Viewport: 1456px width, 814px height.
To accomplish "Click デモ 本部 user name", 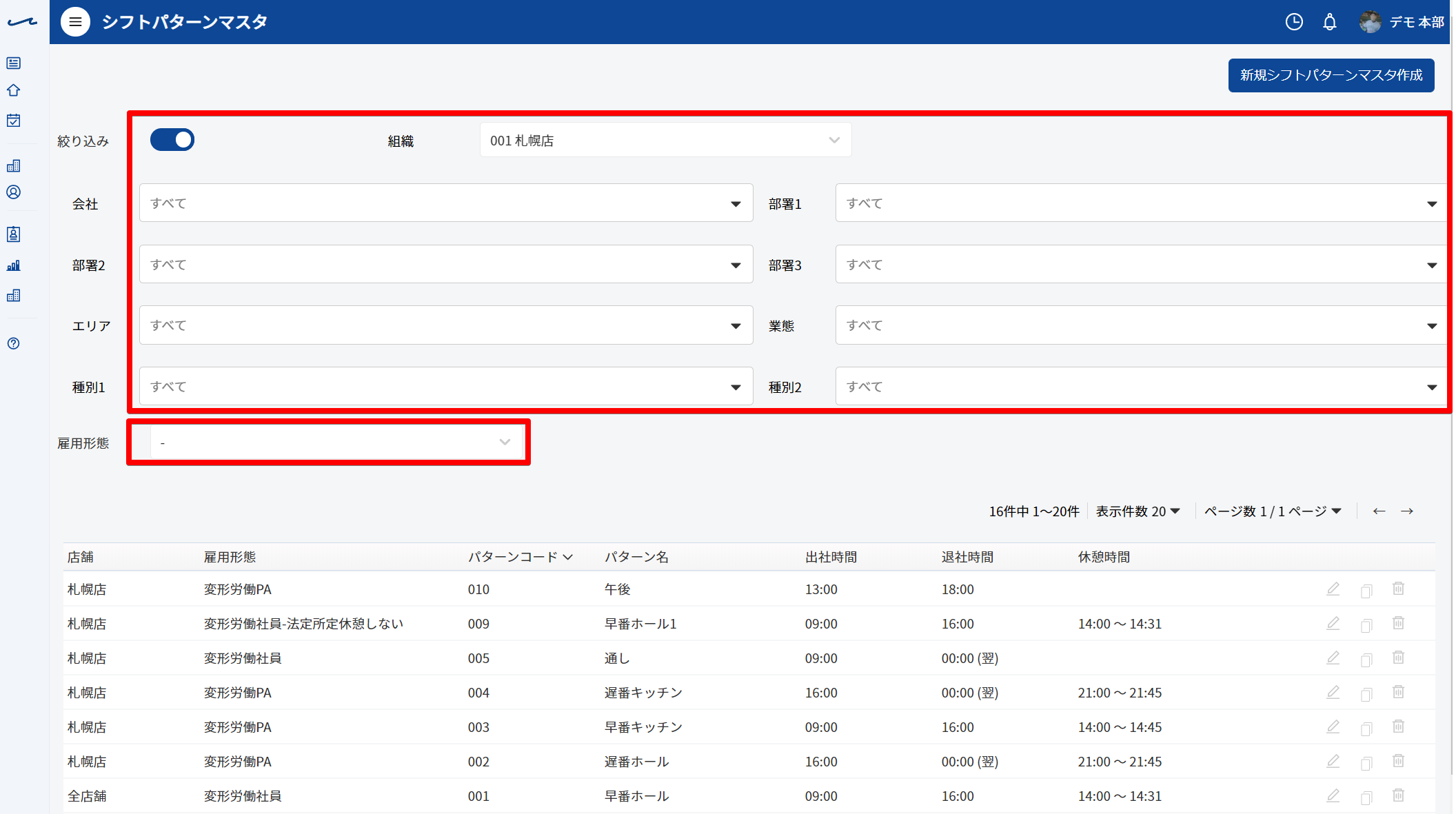I will [x=1417, y=22].
